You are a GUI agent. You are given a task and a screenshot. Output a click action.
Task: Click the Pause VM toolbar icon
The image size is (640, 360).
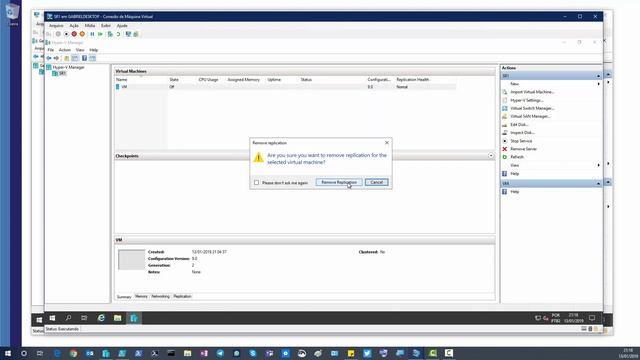[92, 34]
